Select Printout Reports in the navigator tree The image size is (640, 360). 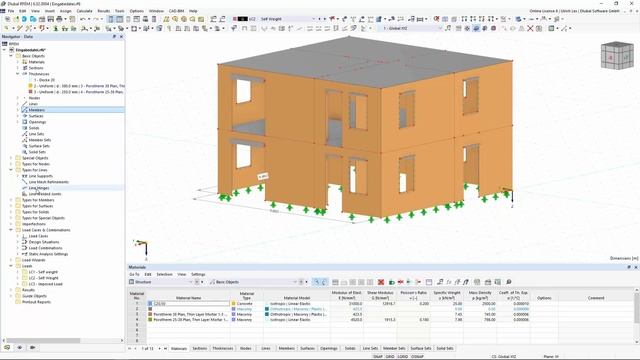point(36,302)
